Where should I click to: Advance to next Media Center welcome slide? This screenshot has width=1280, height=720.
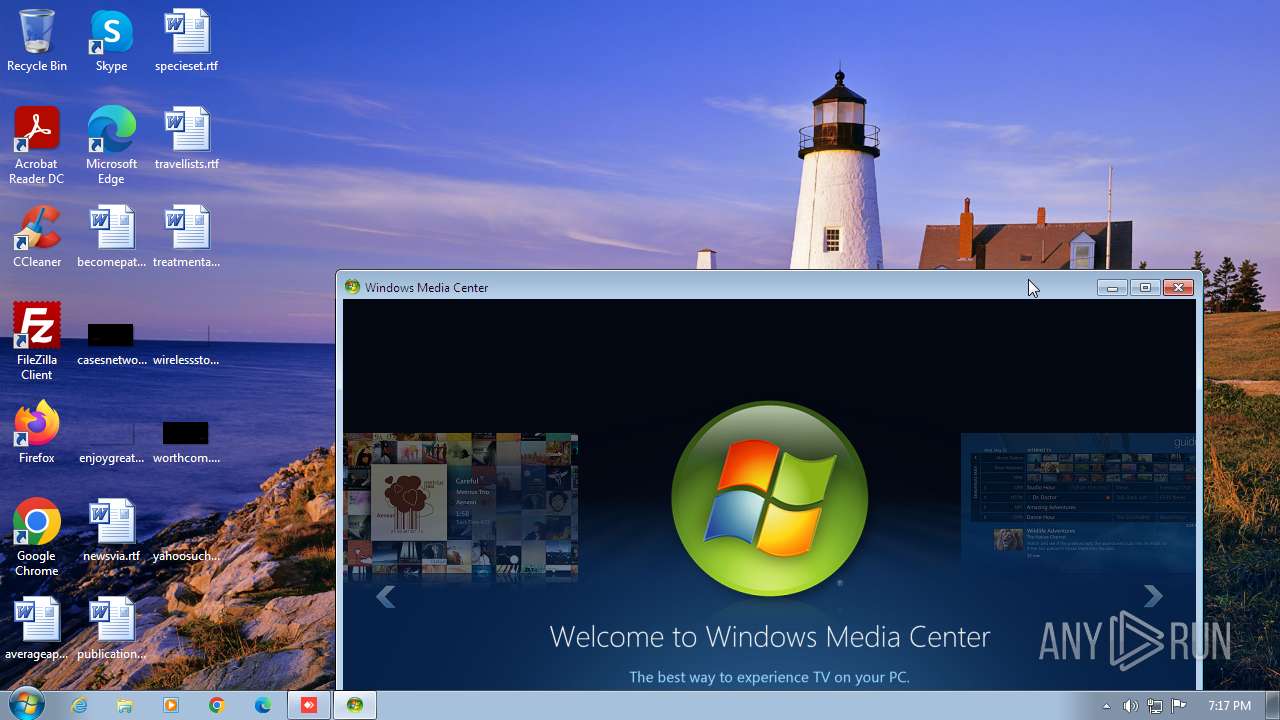(x=1153, y=596)
